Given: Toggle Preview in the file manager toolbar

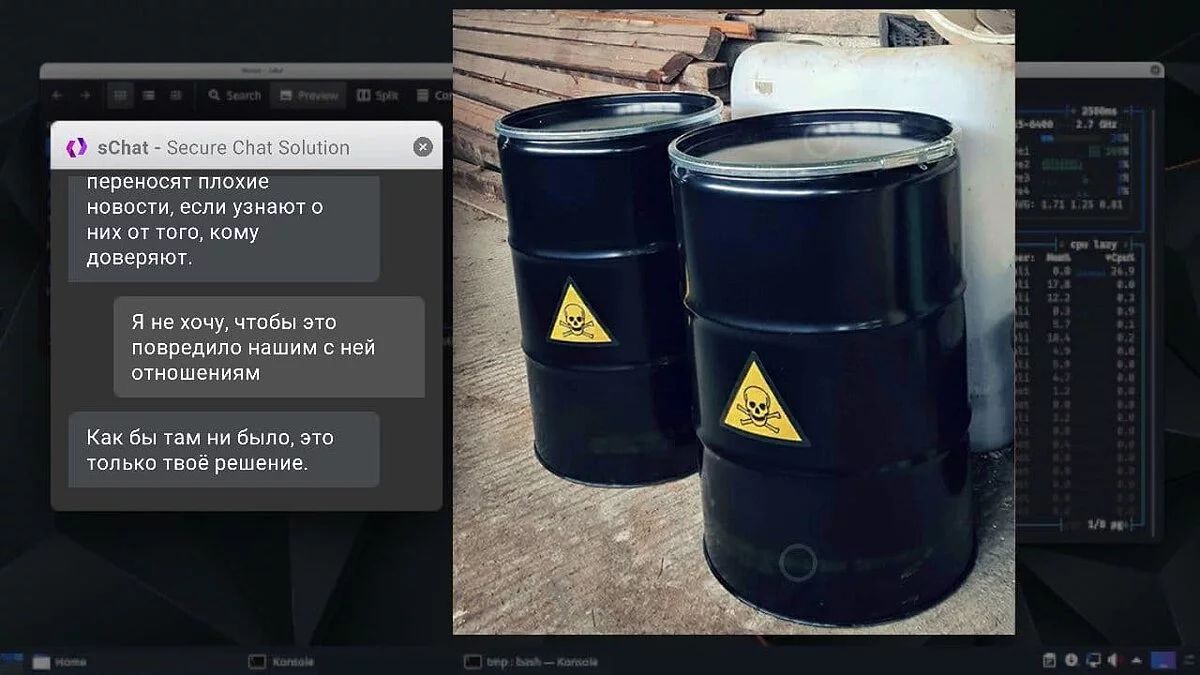Looking at the screenshot, I should [308, 95].
